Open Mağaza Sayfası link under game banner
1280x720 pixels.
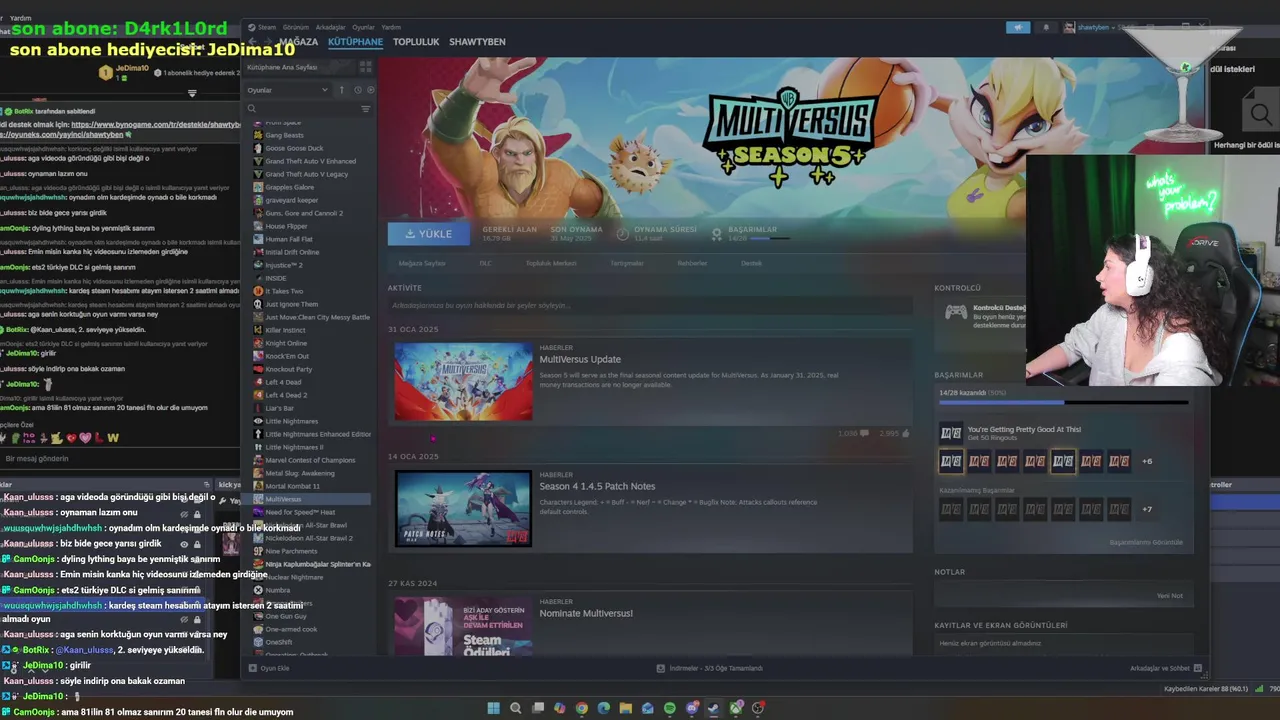click(x=422, y=263)
